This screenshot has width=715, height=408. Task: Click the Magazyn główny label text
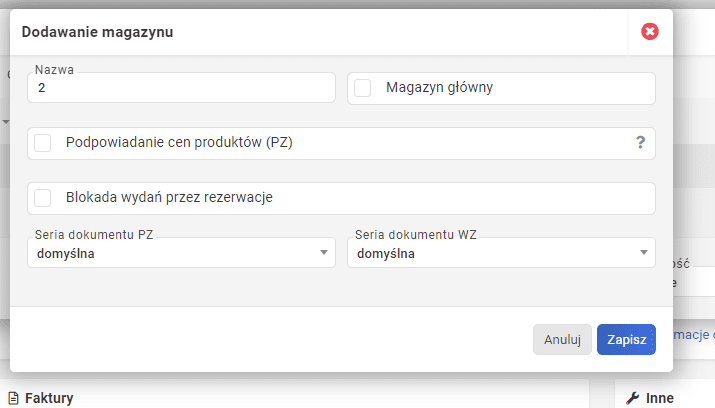pos(439,88)
